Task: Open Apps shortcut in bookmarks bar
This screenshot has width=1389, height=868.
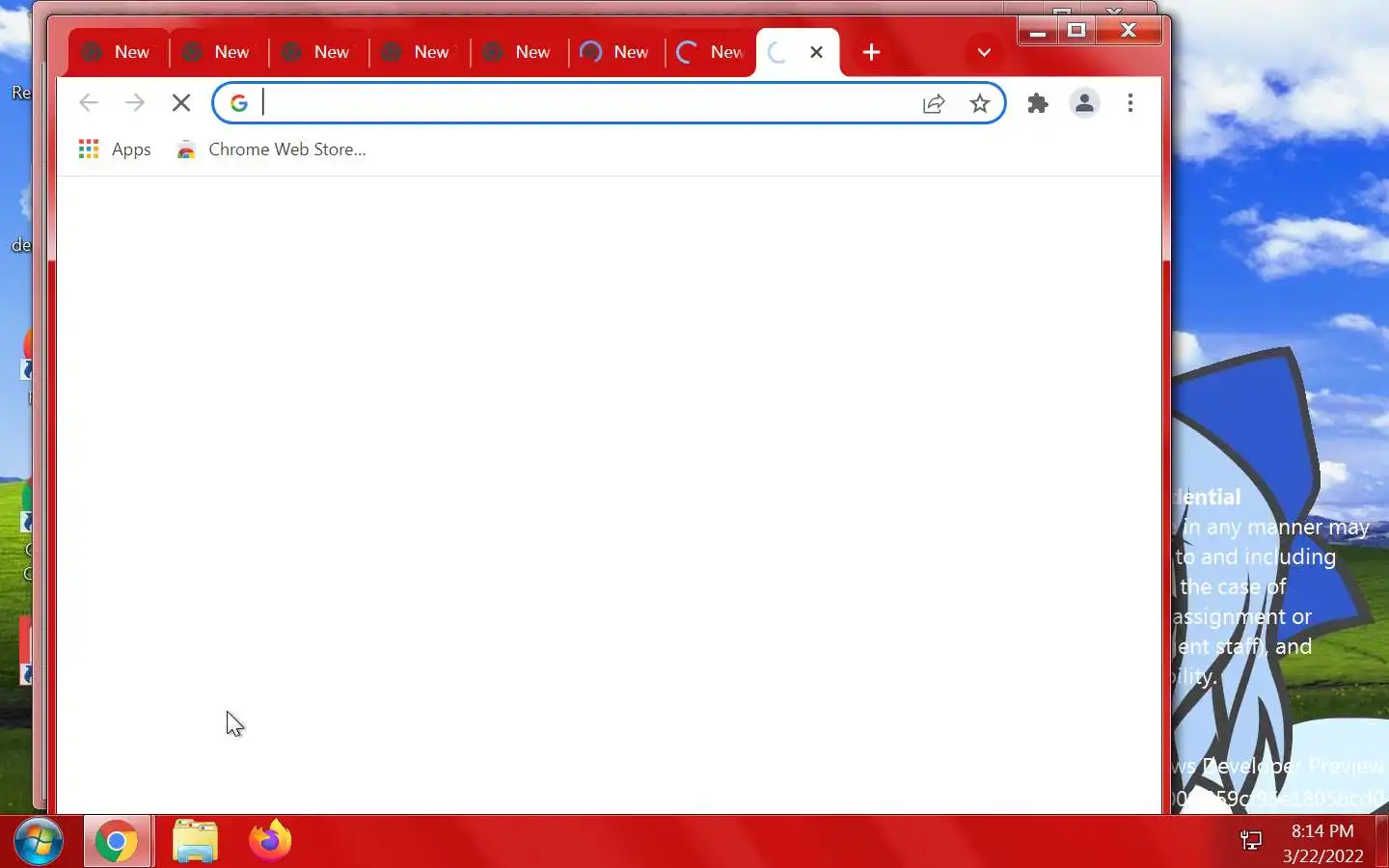Action: coord(115,149)
